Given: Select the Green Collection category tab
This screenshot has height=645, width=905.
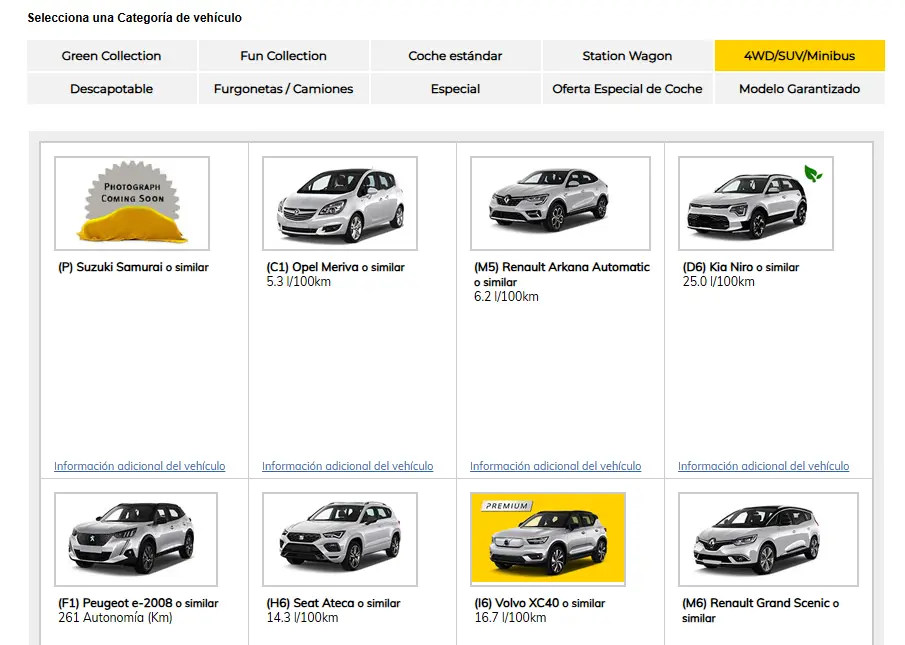Looking at the screenshot, I should (x=111, y=56).
